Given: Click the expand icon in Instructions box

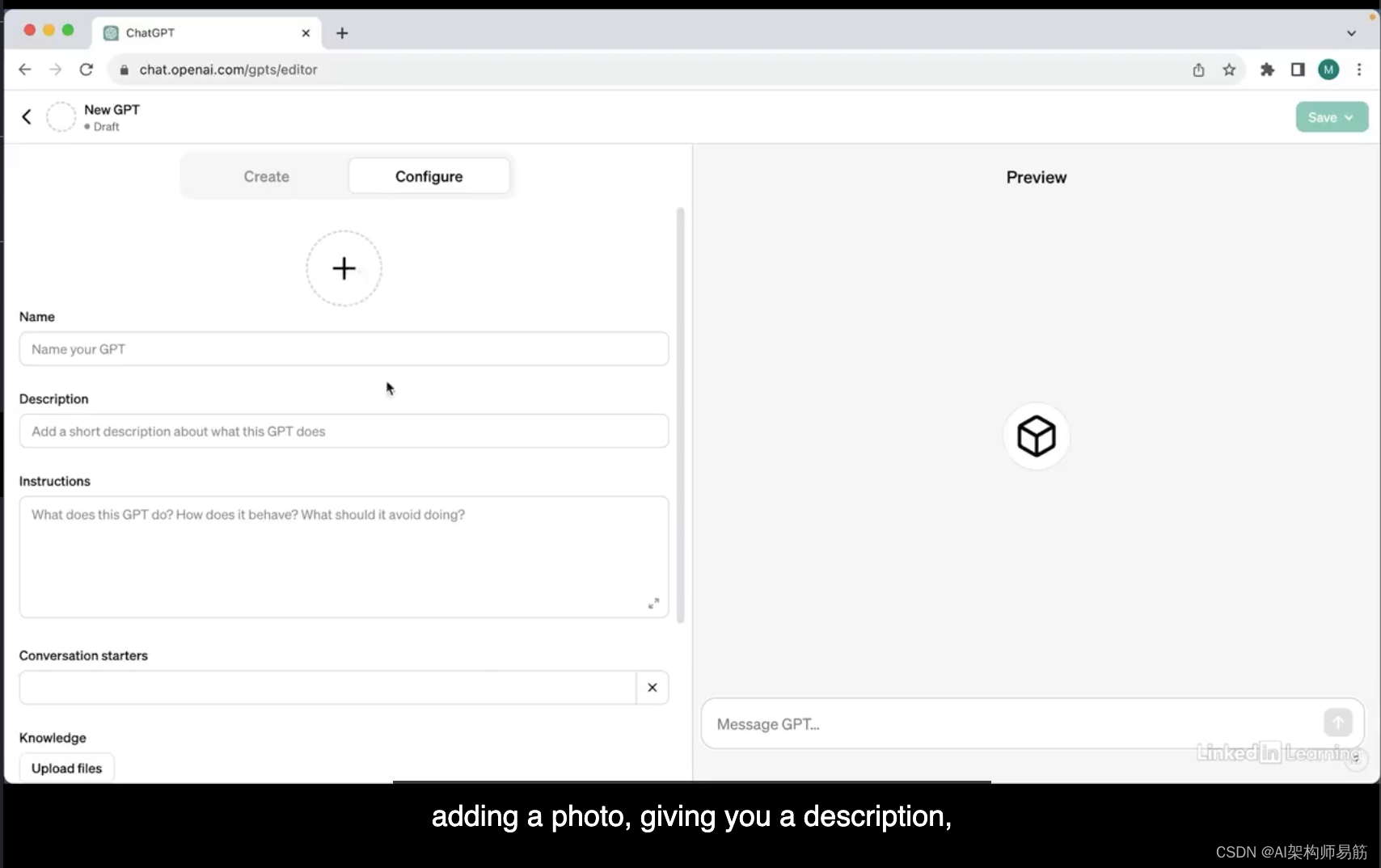Looking at the screenshot, I should [x=653, y=603].
